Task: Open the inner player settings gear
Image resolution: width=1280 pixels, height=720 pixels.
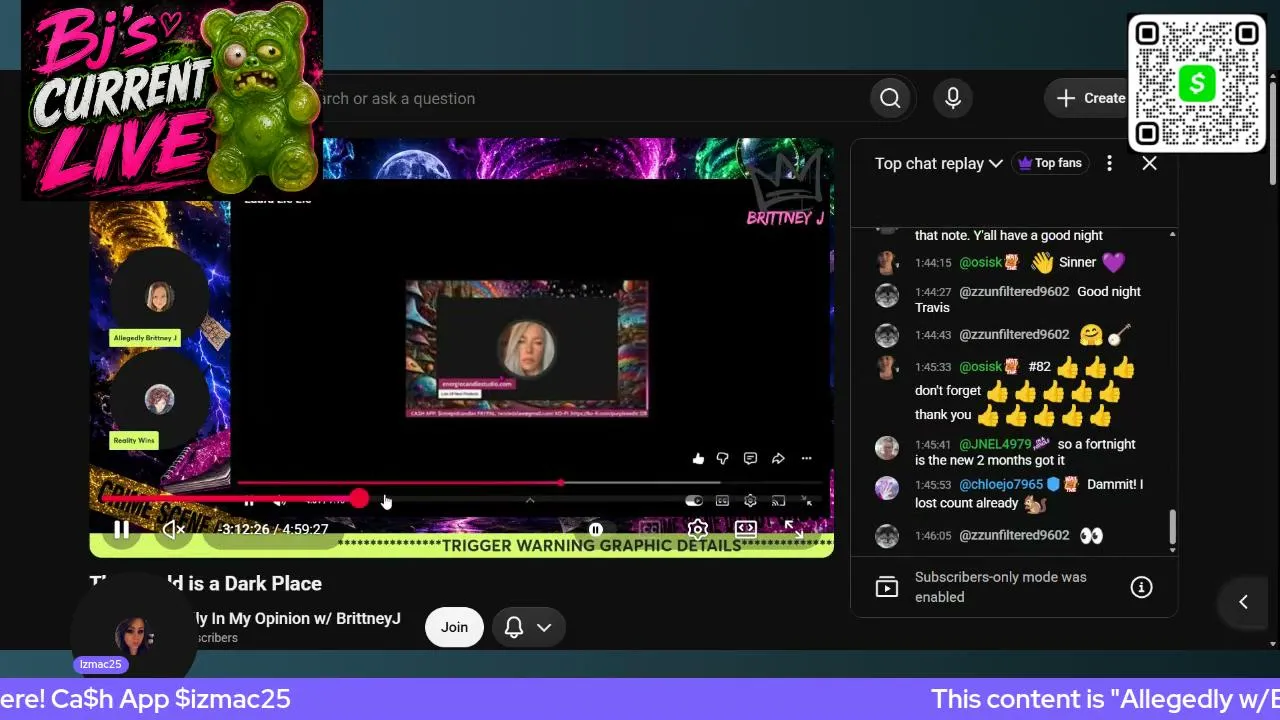Action: point(750,500)
